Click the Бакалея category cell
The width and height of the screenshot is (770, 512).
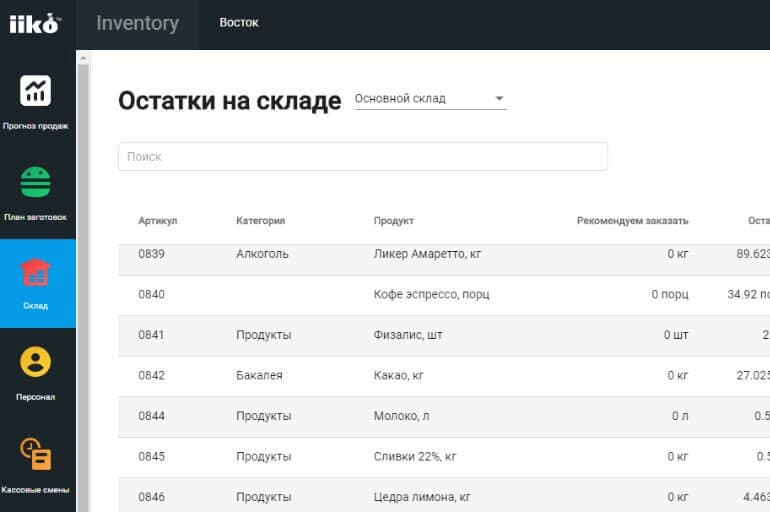pos(259,375)
